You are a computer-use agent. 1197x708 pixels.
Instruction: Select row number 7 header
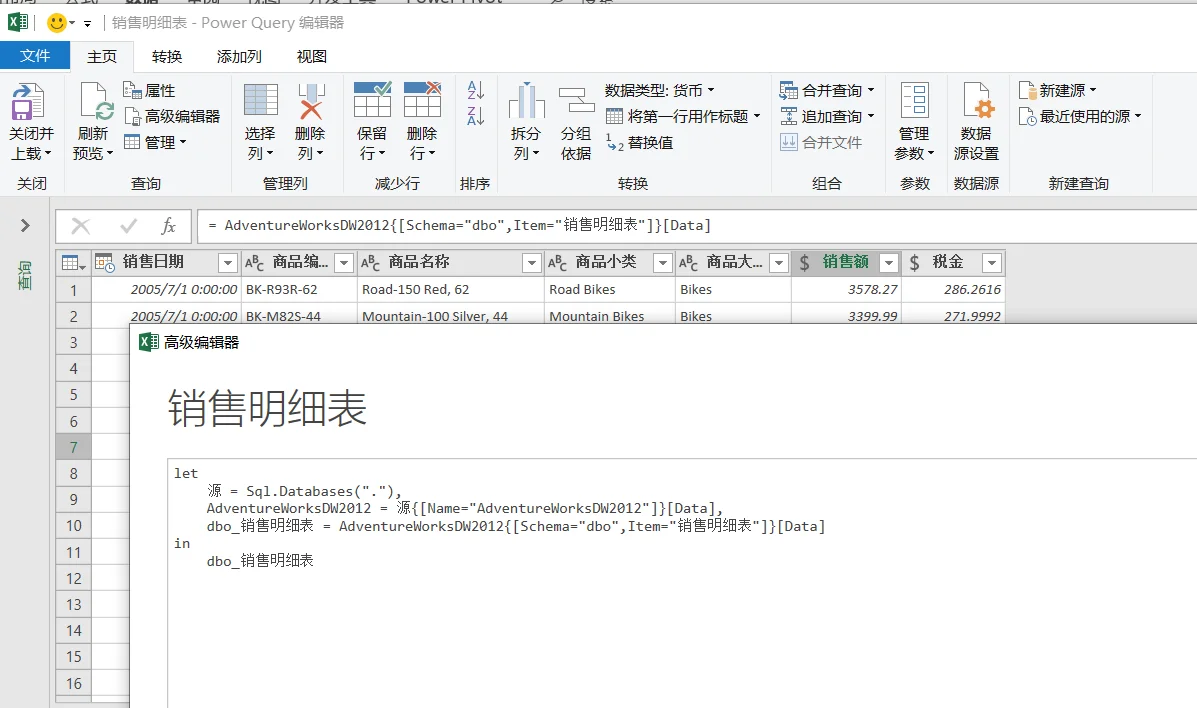[x=73, y=448]
